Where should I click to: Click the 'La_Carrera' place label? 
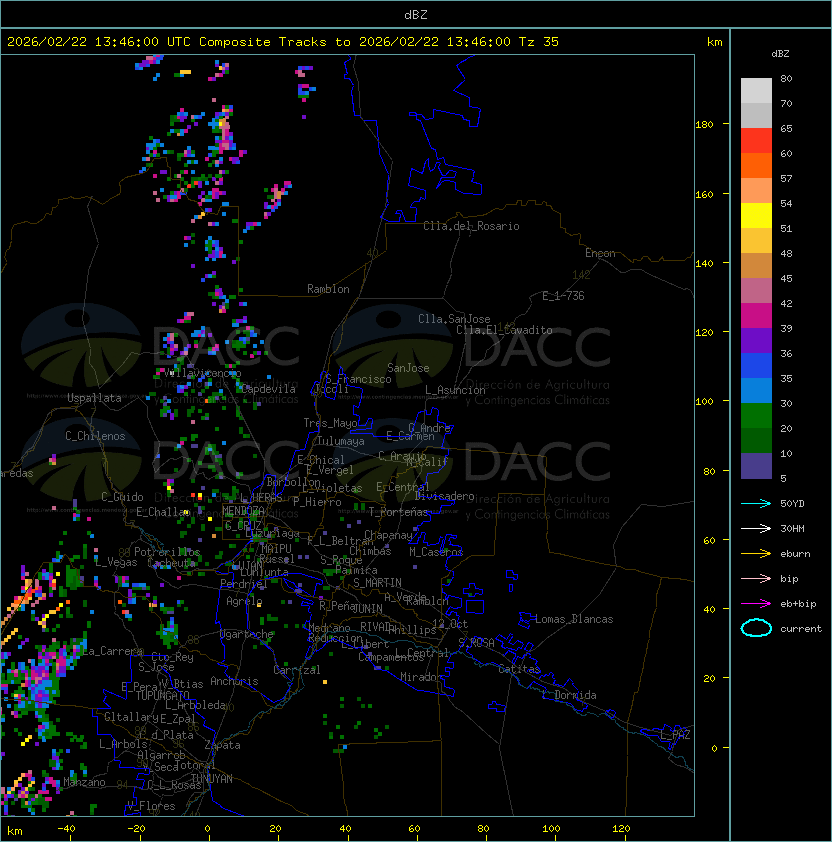[113, 651]
